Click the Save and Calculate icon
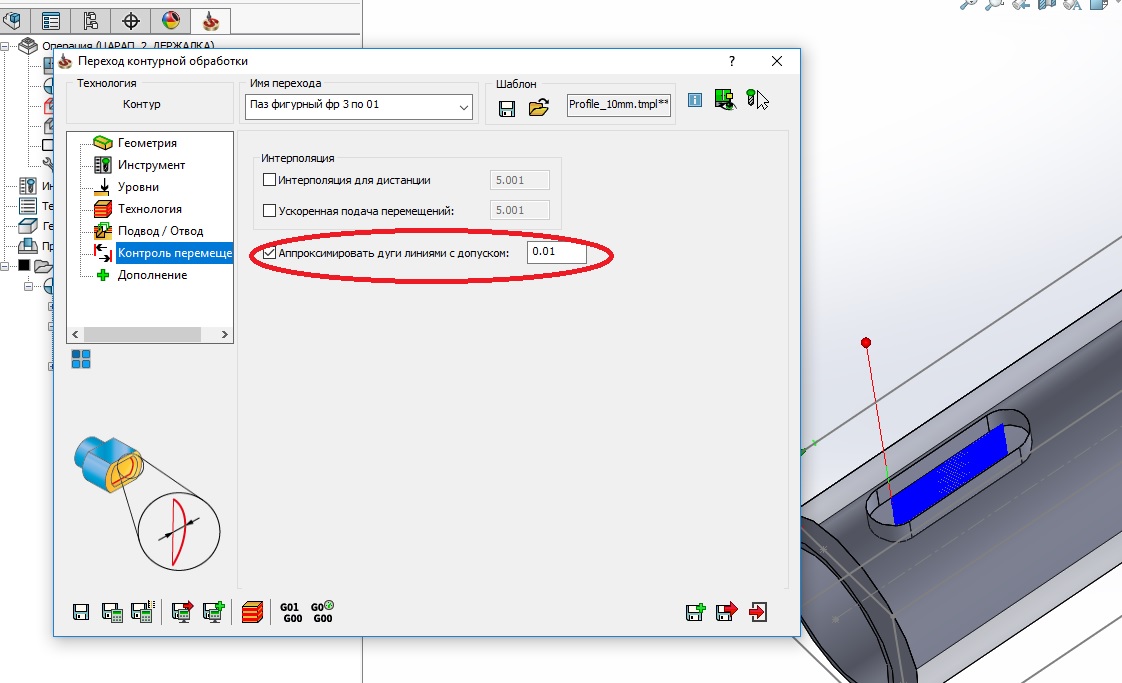The width and height of the screenshot is (1122, 683). [112, 612]
